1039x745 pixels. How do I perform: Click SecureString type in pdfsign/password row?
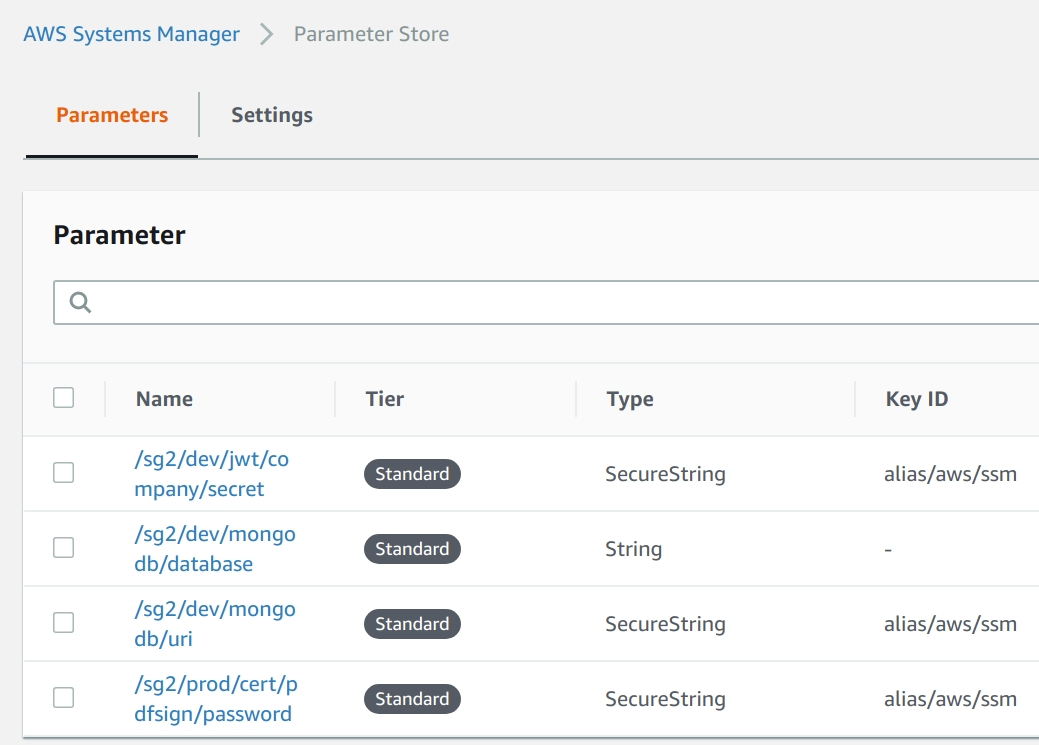[665, 699]
